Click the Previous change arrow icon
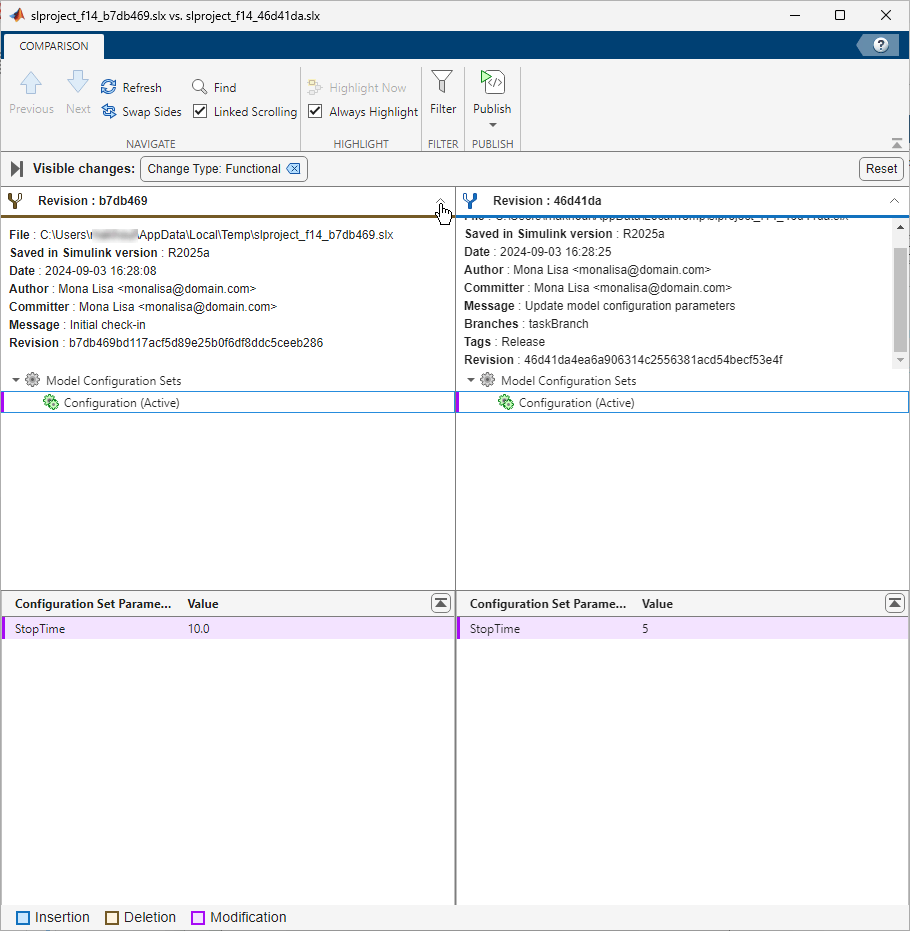The width and height of the screenshot is (910, 931). 31,83
